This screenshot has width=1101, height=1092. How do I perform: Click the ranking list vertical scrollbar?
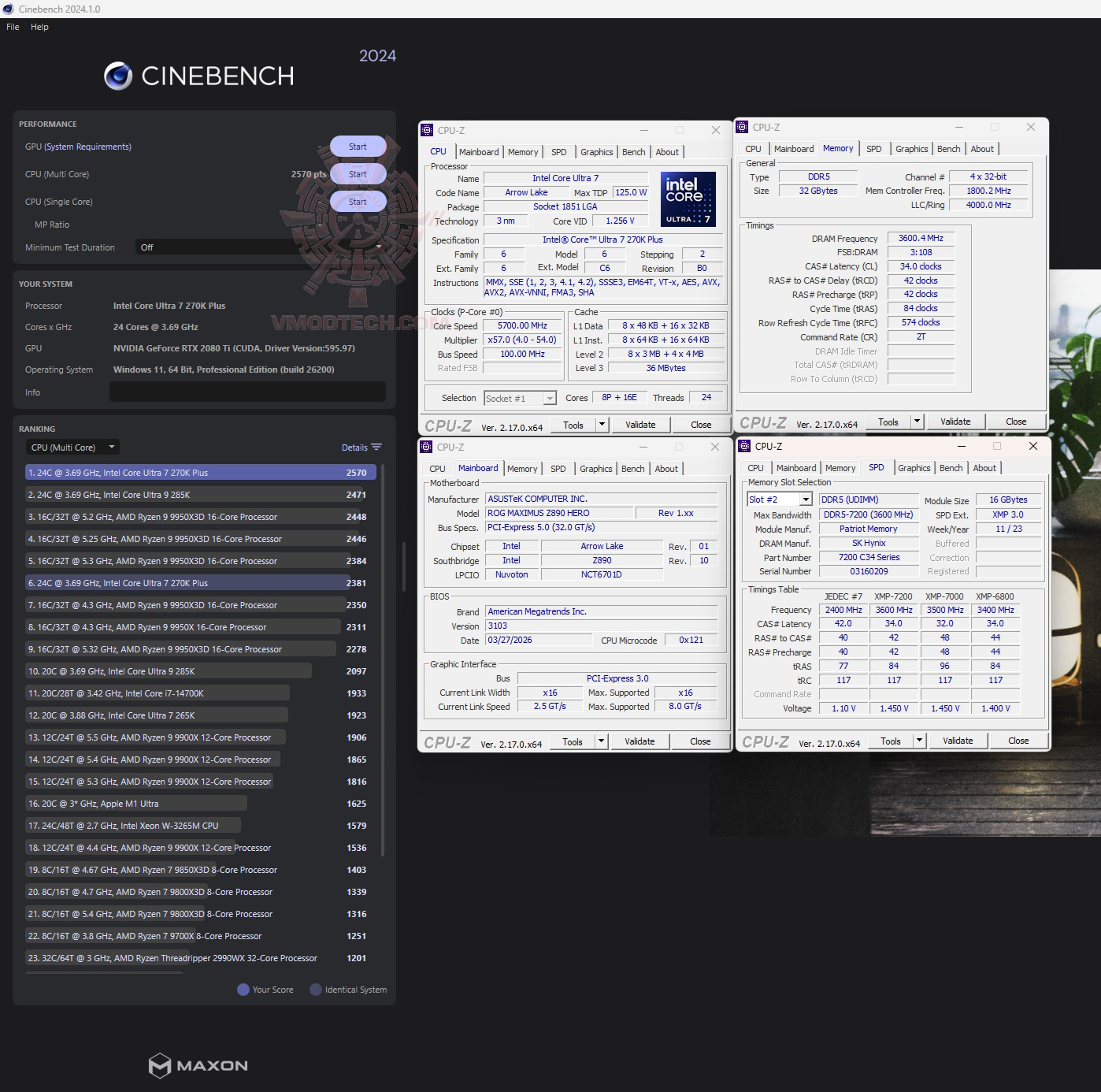tap(383, 660)
